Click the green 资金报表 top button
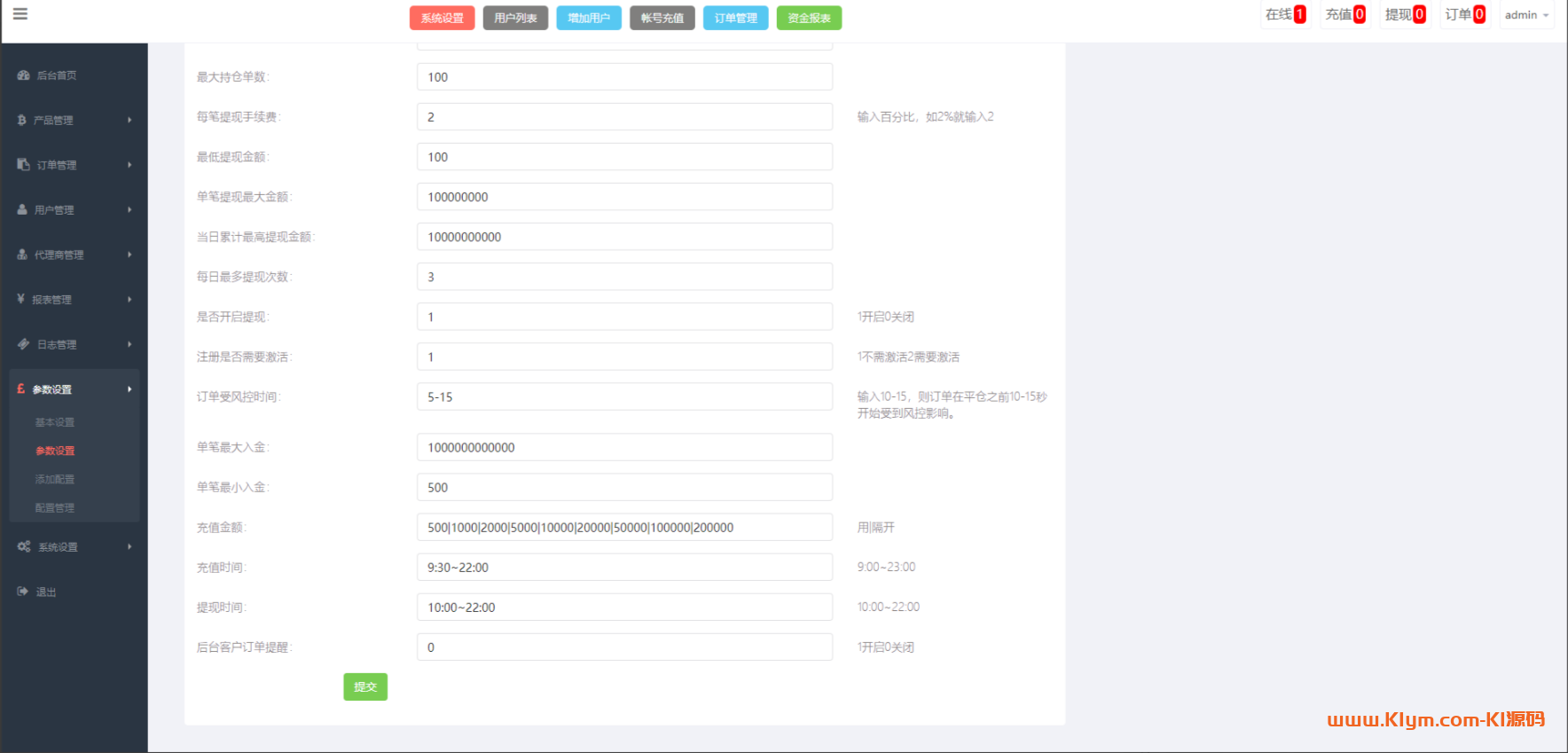The height and width of the screenshot is (753, 1568). pos(810,18)
